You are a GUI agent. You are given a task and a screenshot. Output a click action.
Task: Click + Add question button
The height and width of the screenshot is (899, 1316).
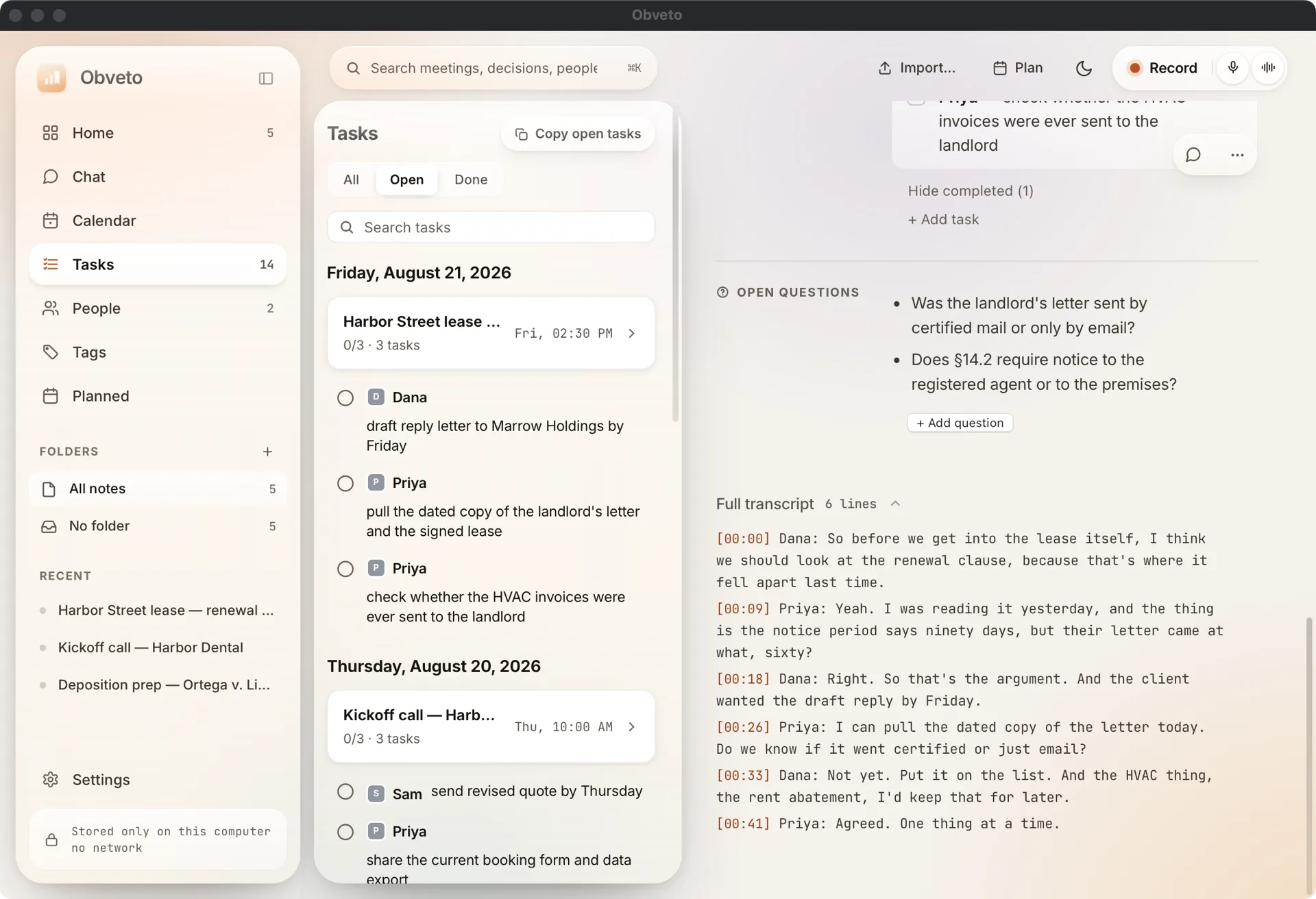tap(960, 423)
